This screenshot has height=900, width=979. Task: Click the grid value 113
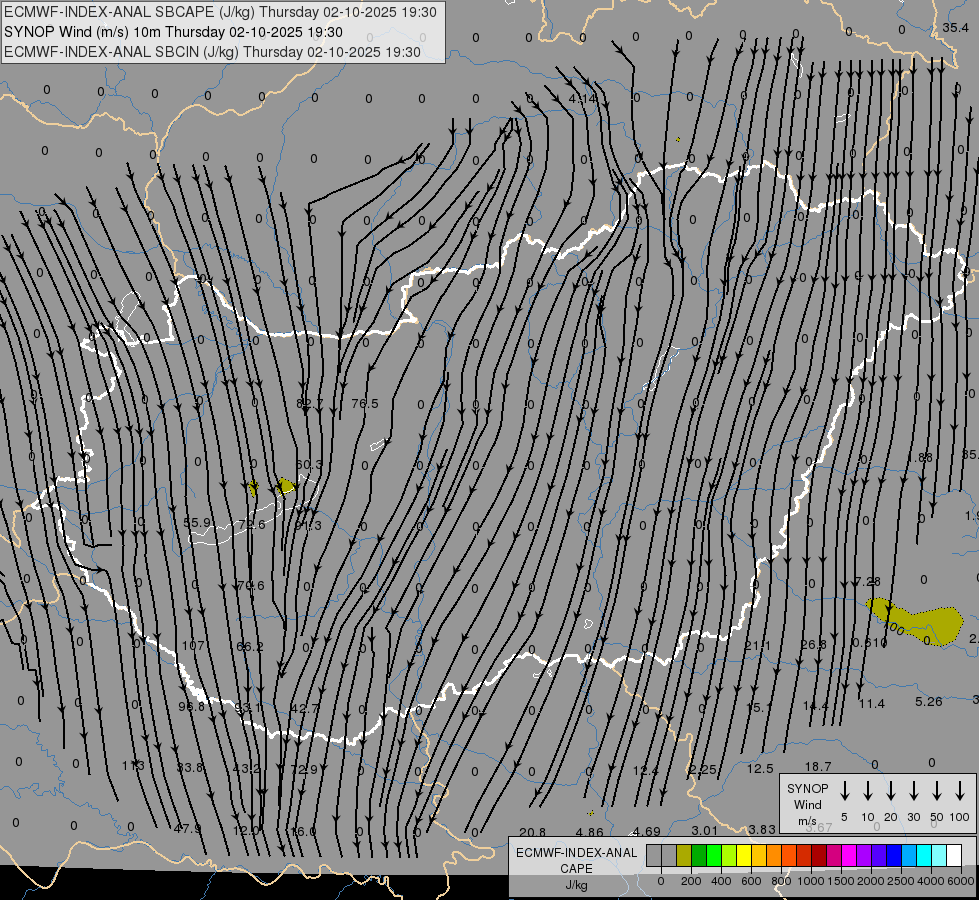pyautogui.click(x=133, y=765)
